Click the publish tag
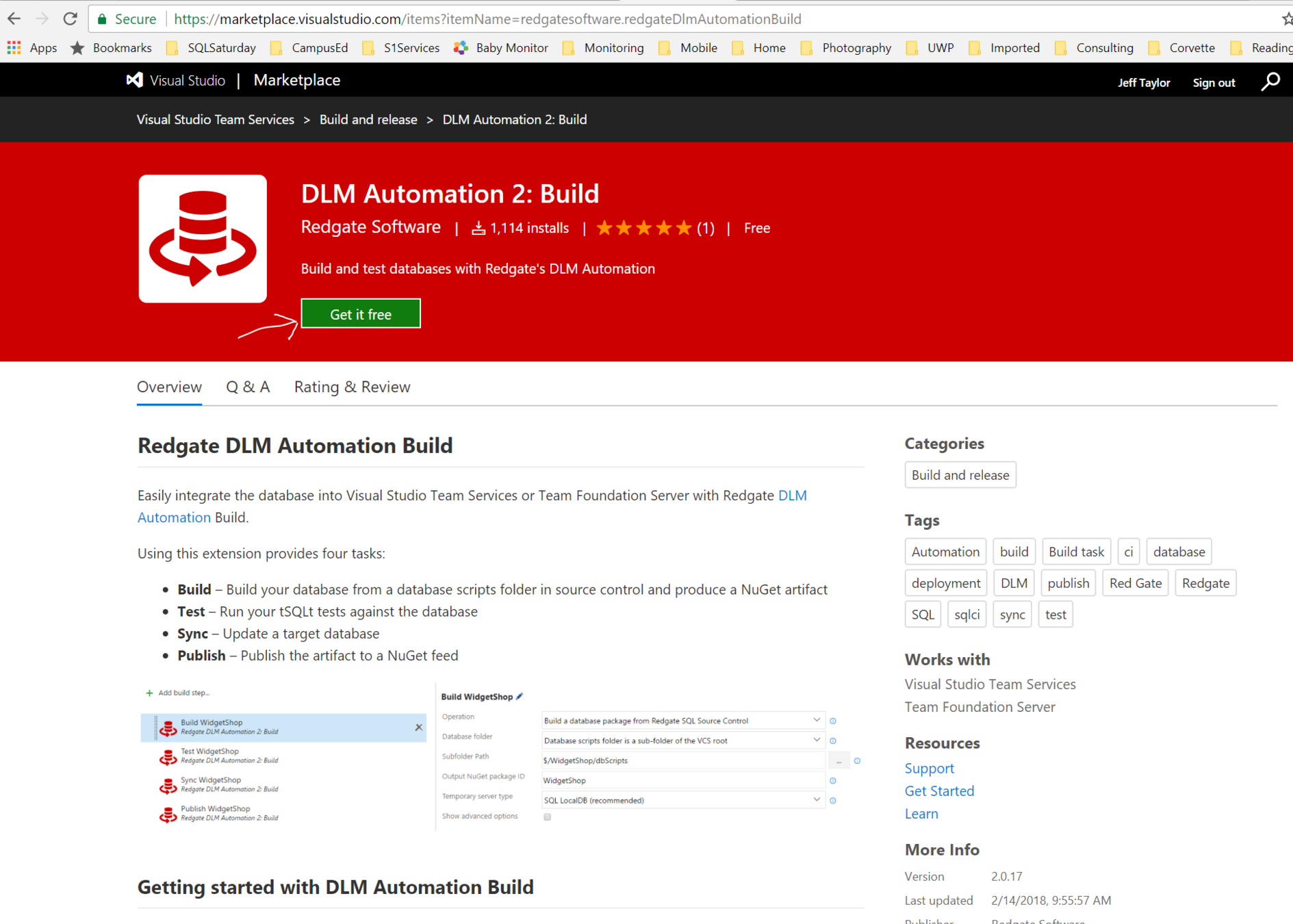 (x=1068, y=583)
